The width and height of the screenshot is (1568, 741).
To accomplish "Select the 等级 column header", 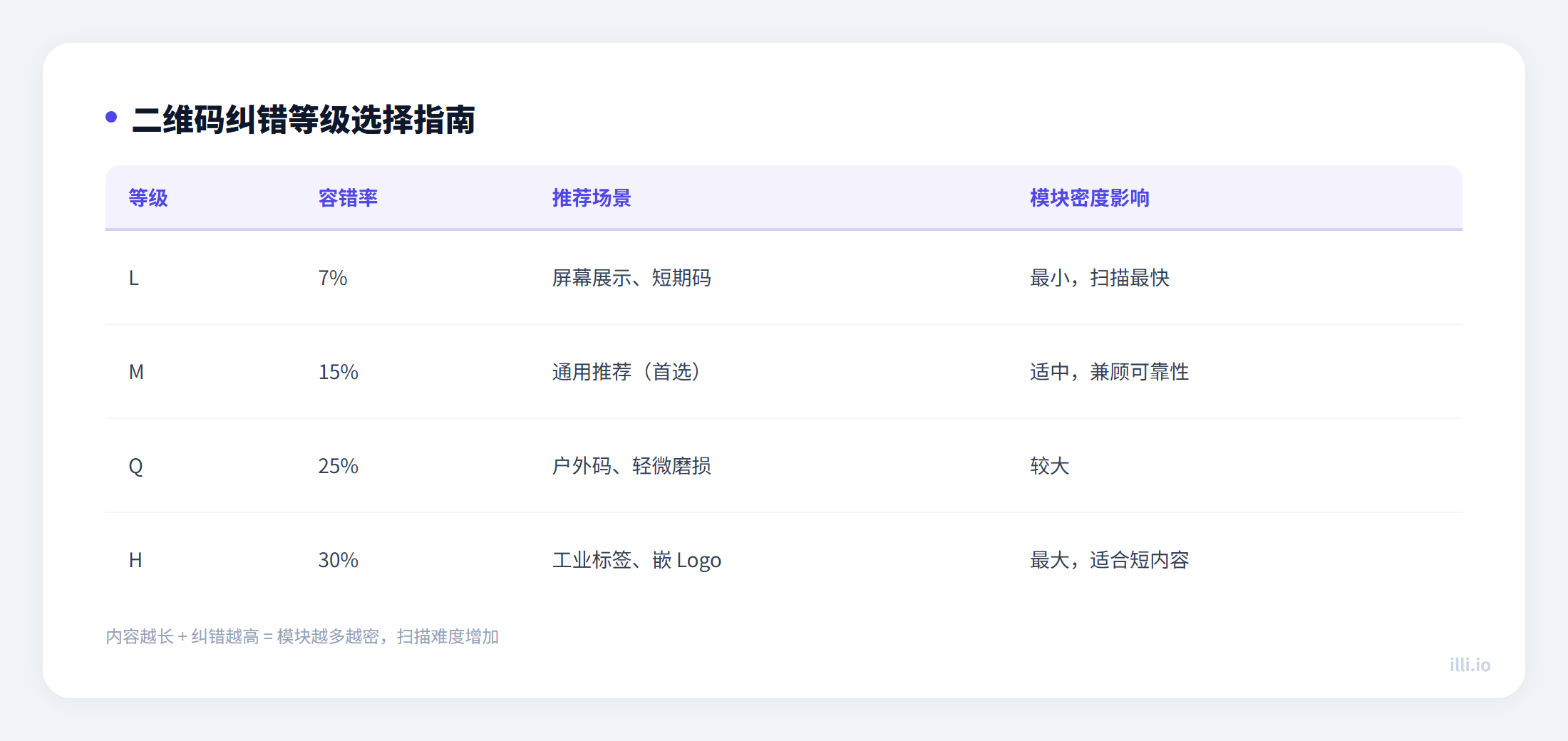I will 148,198.
